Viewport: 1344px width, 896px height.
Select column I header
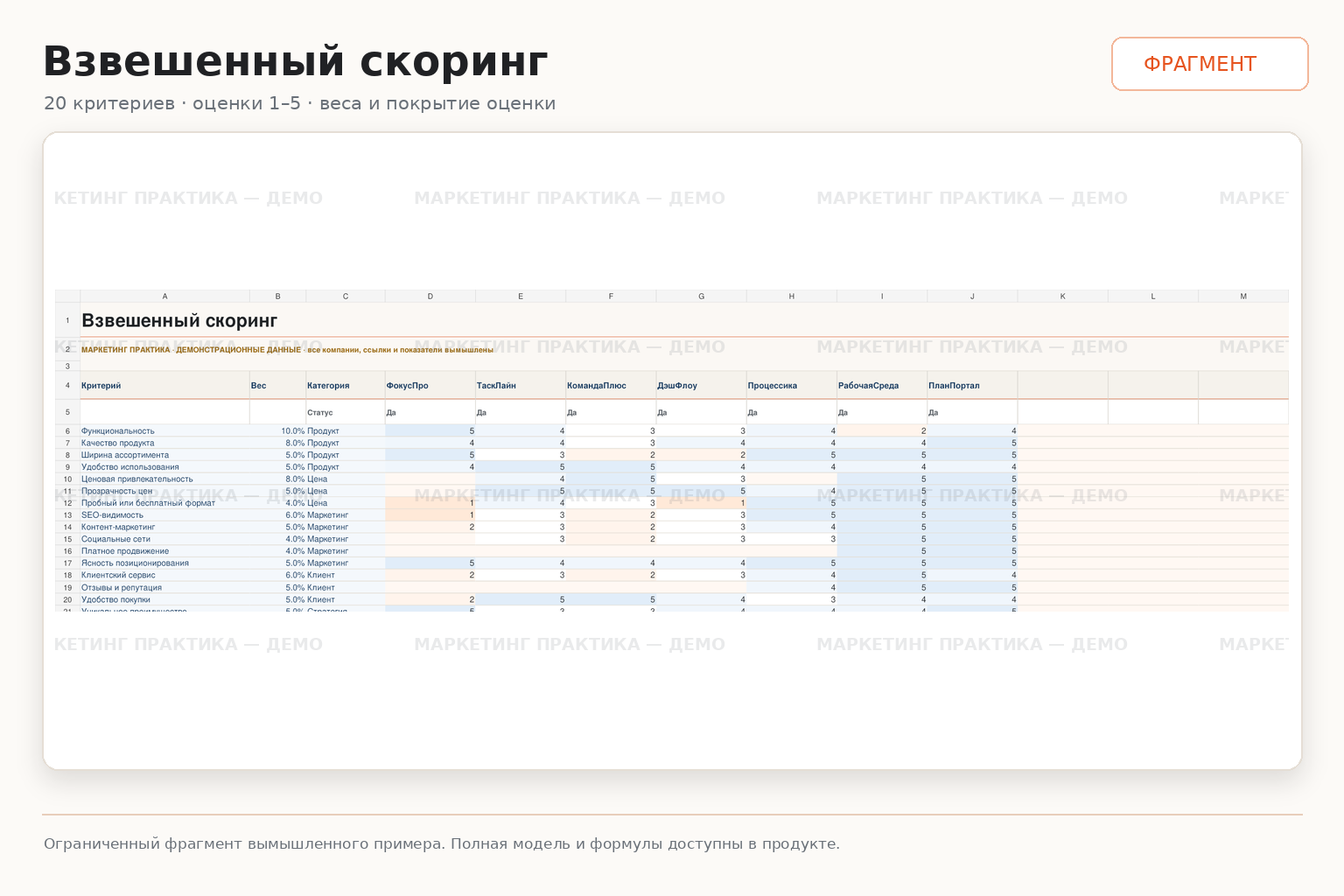[x=882, y=297]
